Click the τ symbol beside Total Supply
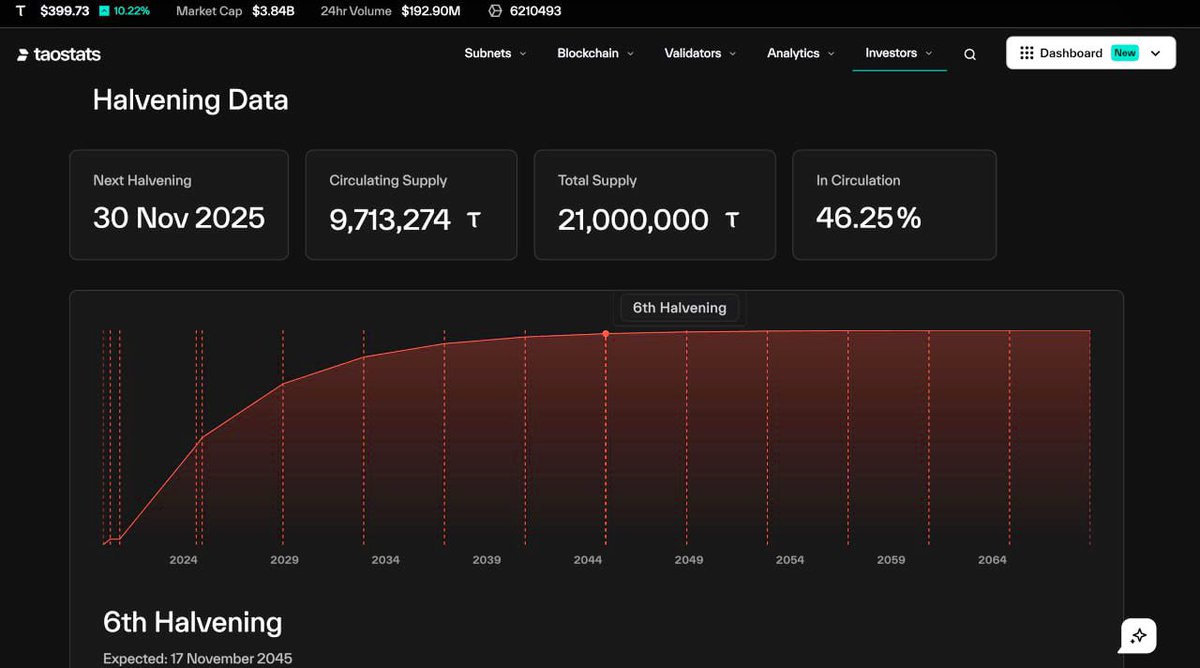 (731, 221)
